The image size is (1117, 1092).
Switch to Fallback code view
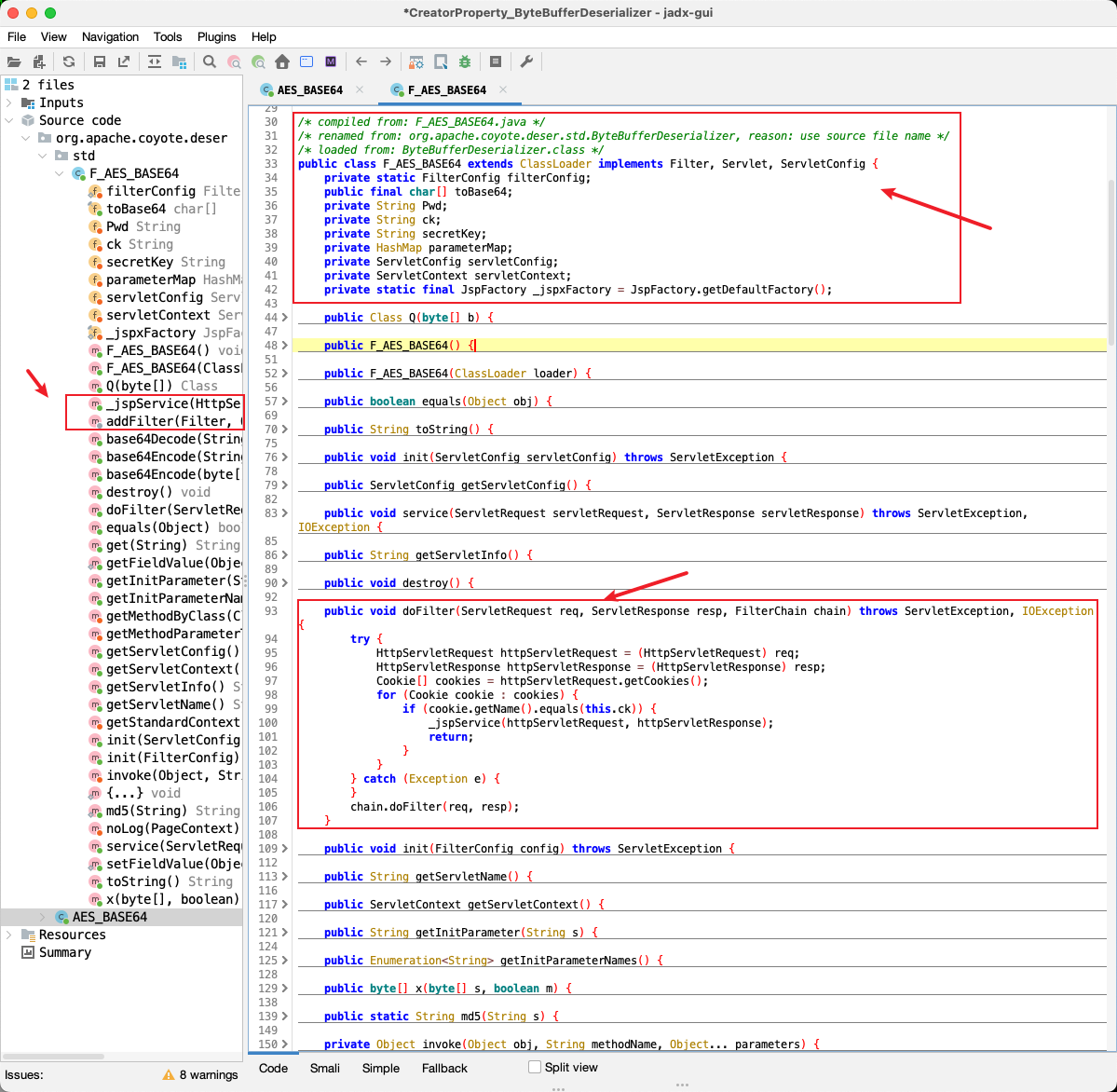tap(444, 1068)
